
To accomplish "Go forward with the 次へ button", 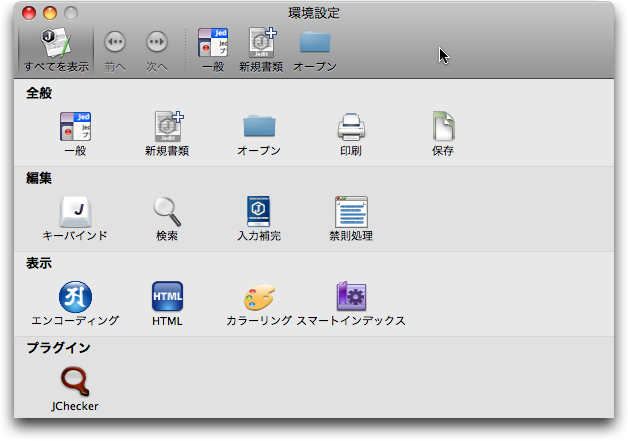I will coord(157,50).
